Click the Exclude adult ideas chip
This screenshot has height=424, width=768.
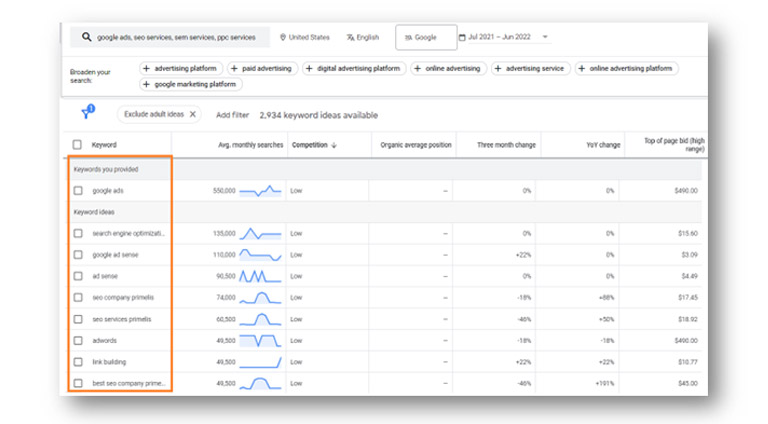[159, 114]
